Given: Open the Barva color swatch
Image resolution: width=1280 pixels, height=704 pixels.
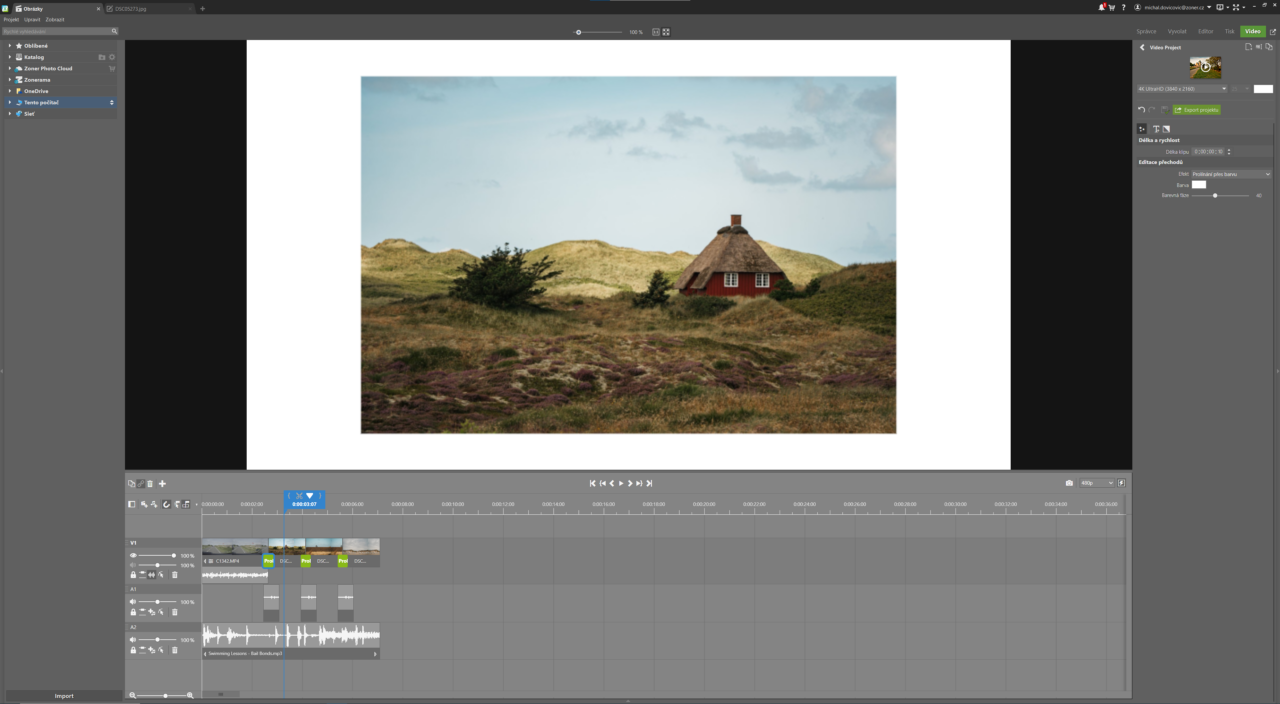Looking at the screenshot, I should click(x=1199, y=184).
